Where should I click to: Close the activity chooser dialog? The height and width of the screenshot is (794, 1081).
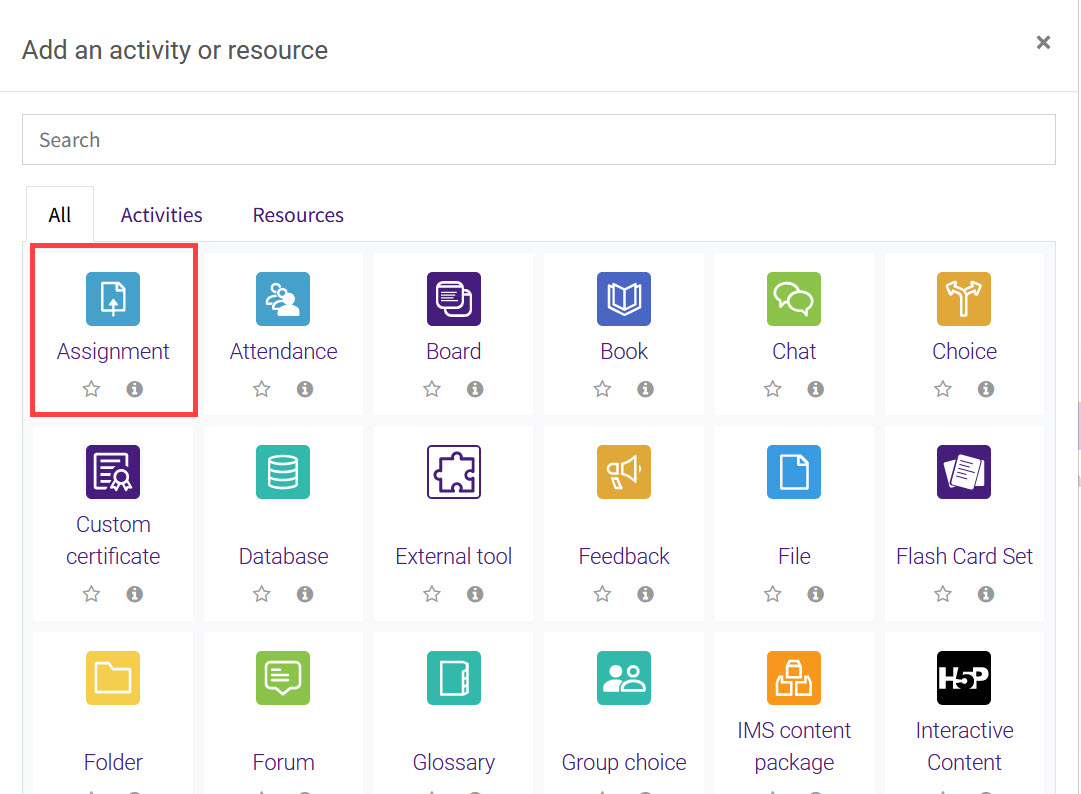pos(1043,42)
